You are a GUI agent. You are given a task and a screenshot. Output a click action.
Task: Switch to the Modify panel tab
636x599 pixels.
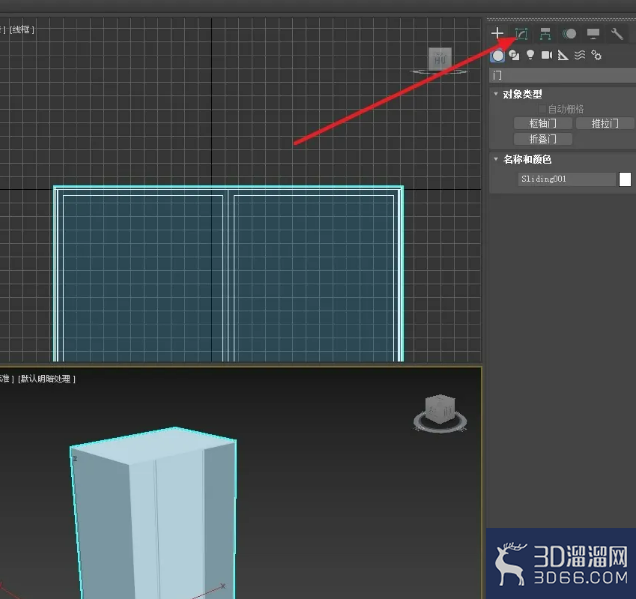click(521, 34)
